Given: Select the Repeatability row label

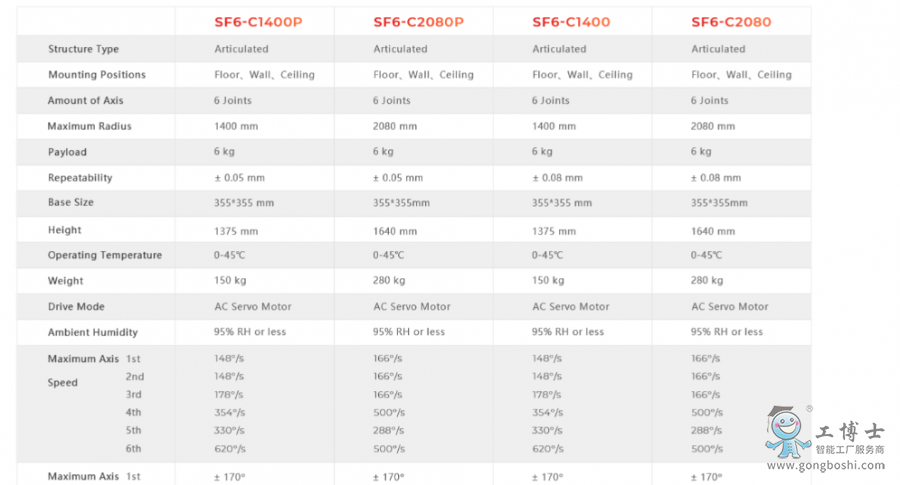Looking at the screenshot, I should coord(80,178).
